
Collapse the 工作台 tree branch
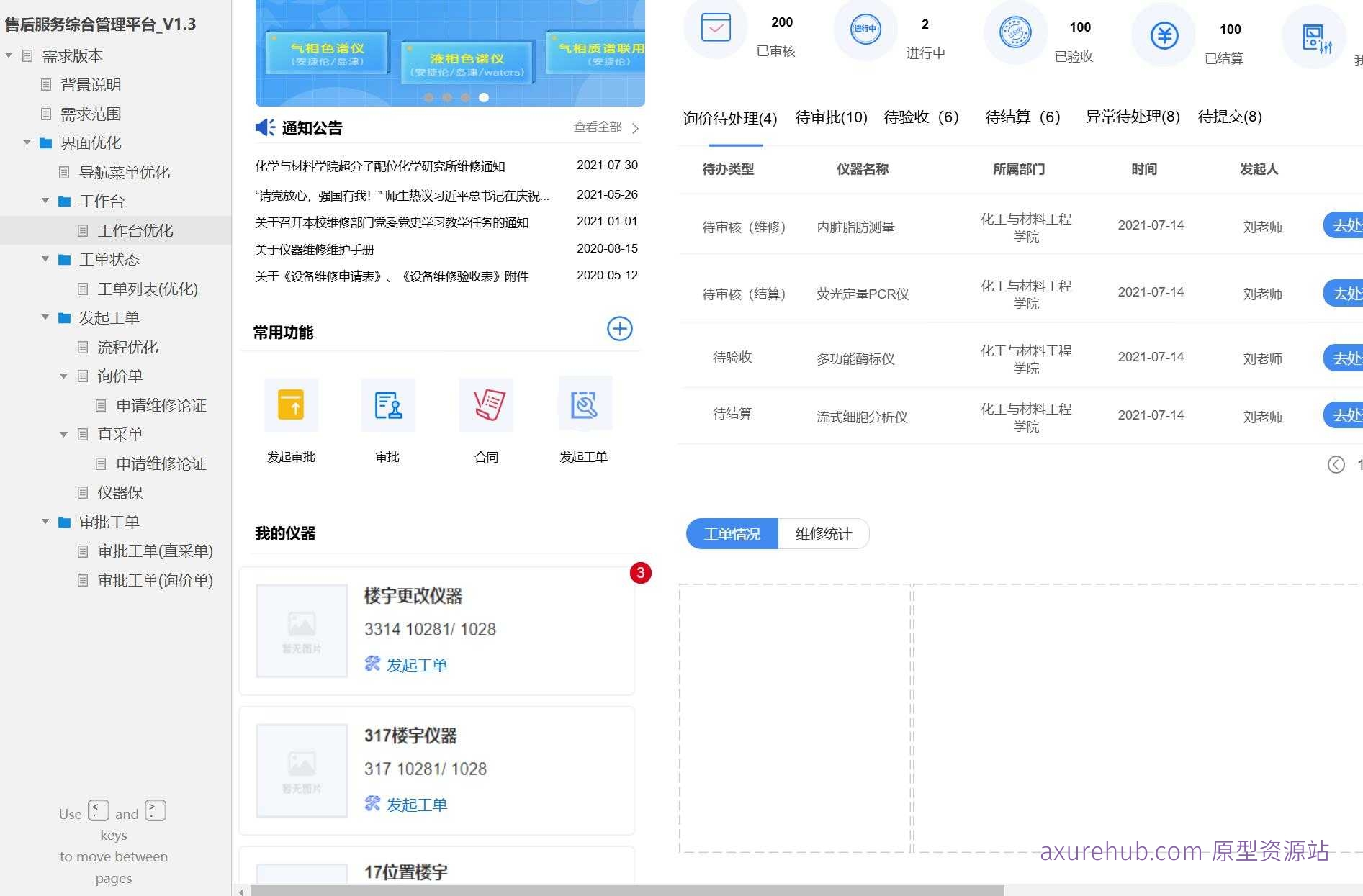click(x=45, y=202)
